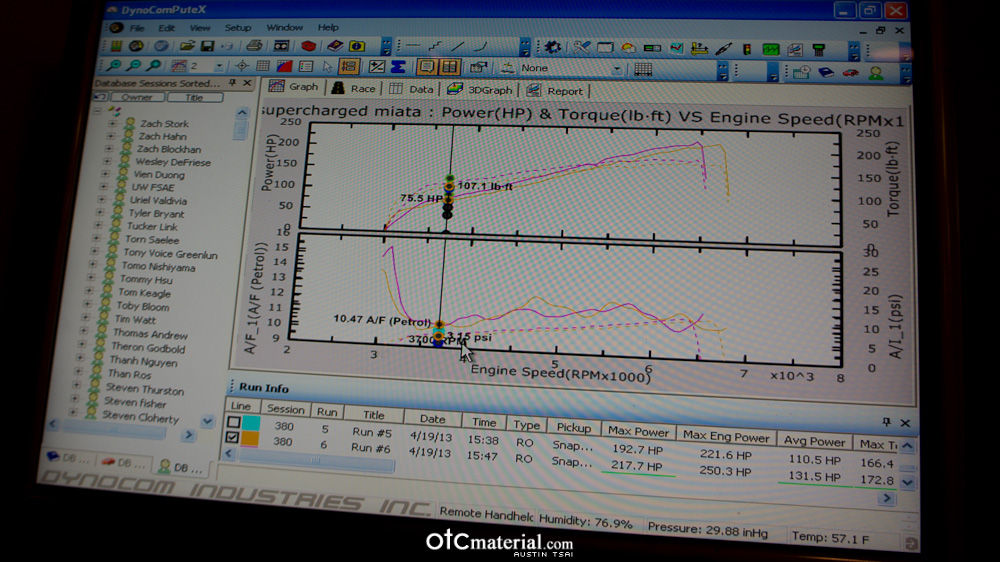Switch to the Report tab
The width and height of the screenshot is (1000, 562).
[555, 91]
